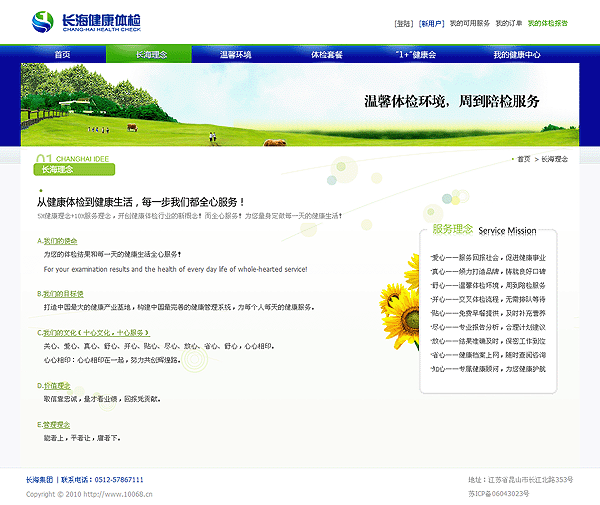Screen dimensions: 600x505
Task: Click the A.我们的使命 heading
Action: coord(58,241)
